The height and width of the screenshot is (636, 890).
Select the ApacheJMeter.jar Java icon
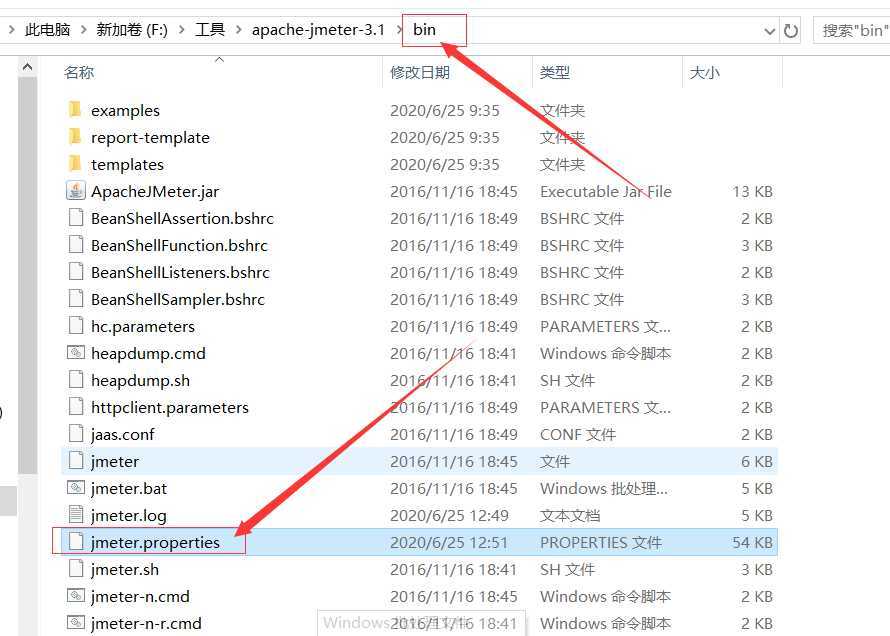click(75, 191)
